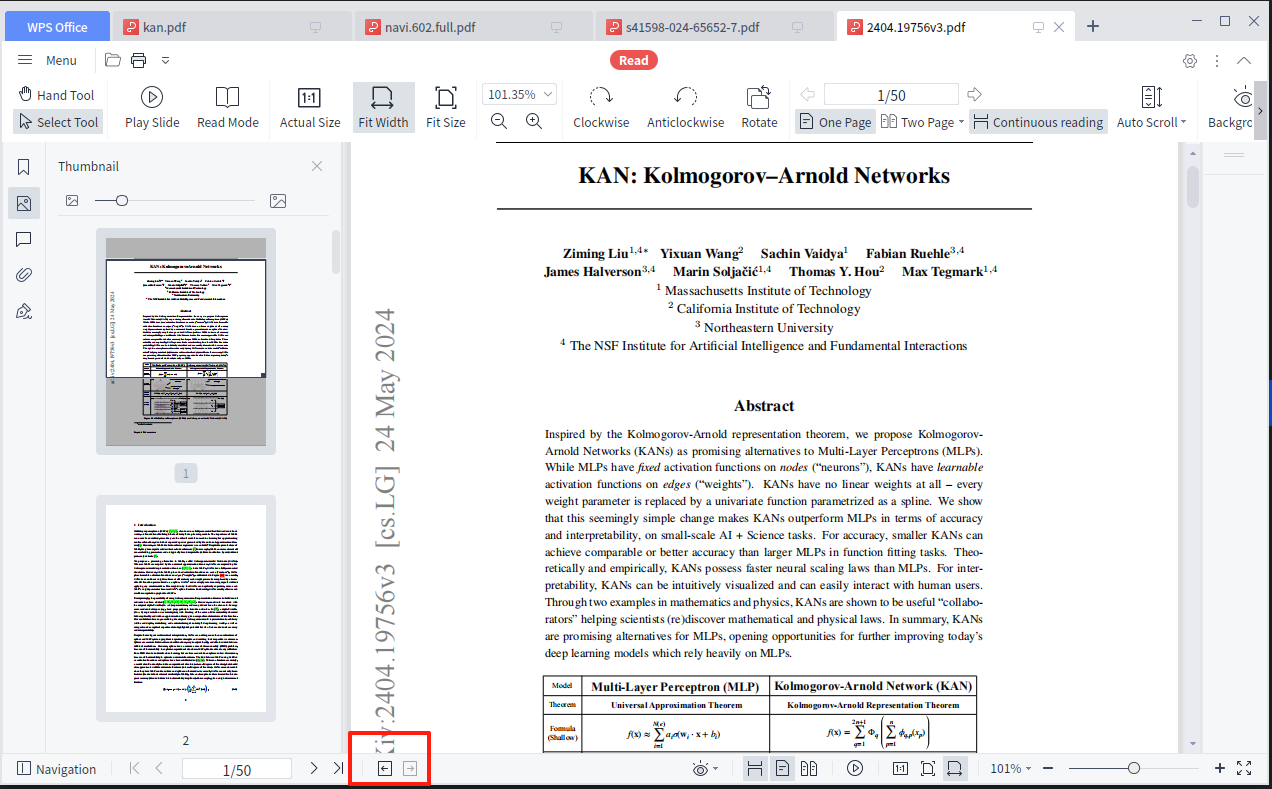Toggle status bar single page icon

coord(782,768)
